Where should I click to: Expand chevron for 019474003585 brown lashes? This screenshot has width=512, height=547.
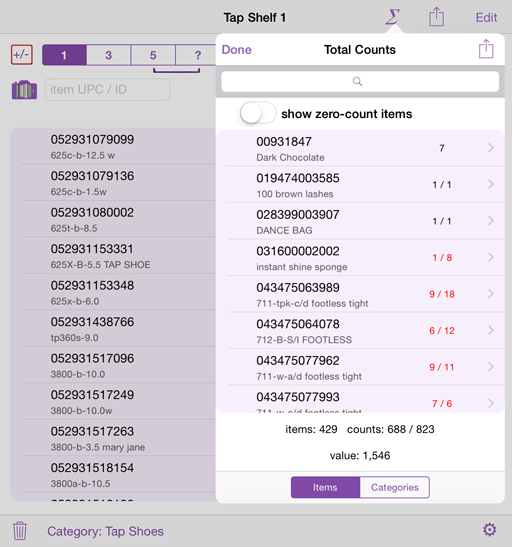pos(491,184)
